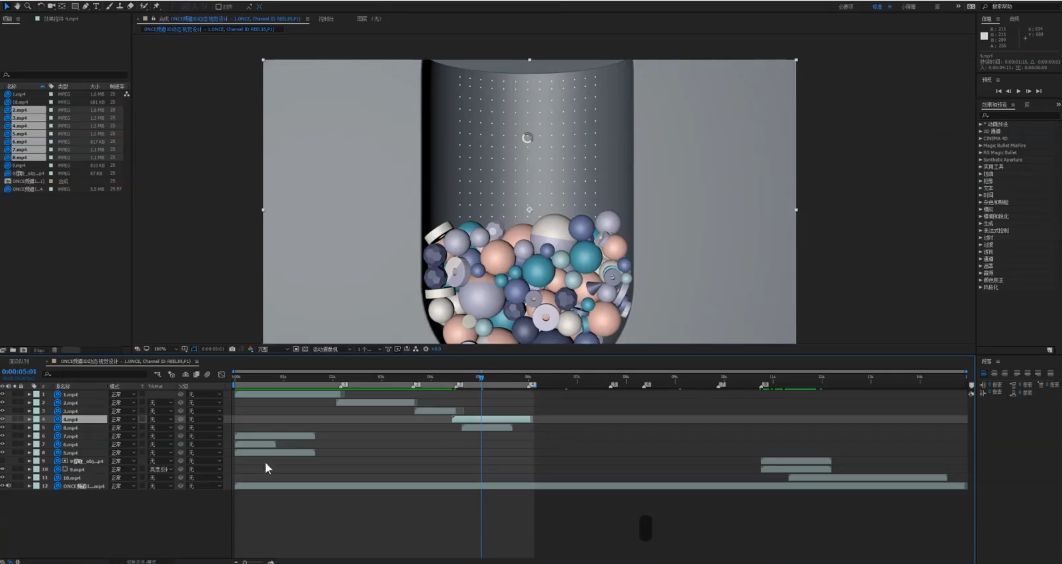Image resolution: width=1062 pixels, height=564 pixels.
Task: Open the Effects & Presets panel tab
Action: pyautogui.click(x=995, y=104)
